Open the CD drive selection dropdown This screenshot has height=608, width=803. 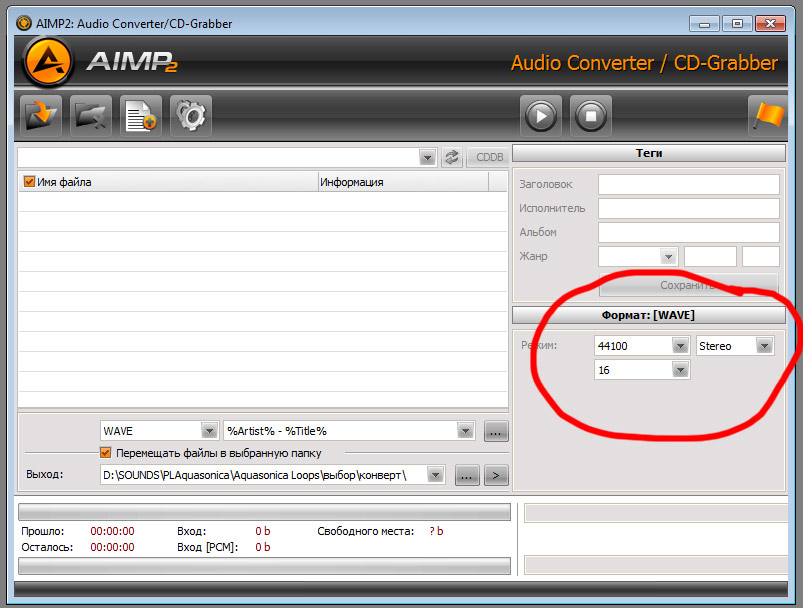click(x=427, y=157)
